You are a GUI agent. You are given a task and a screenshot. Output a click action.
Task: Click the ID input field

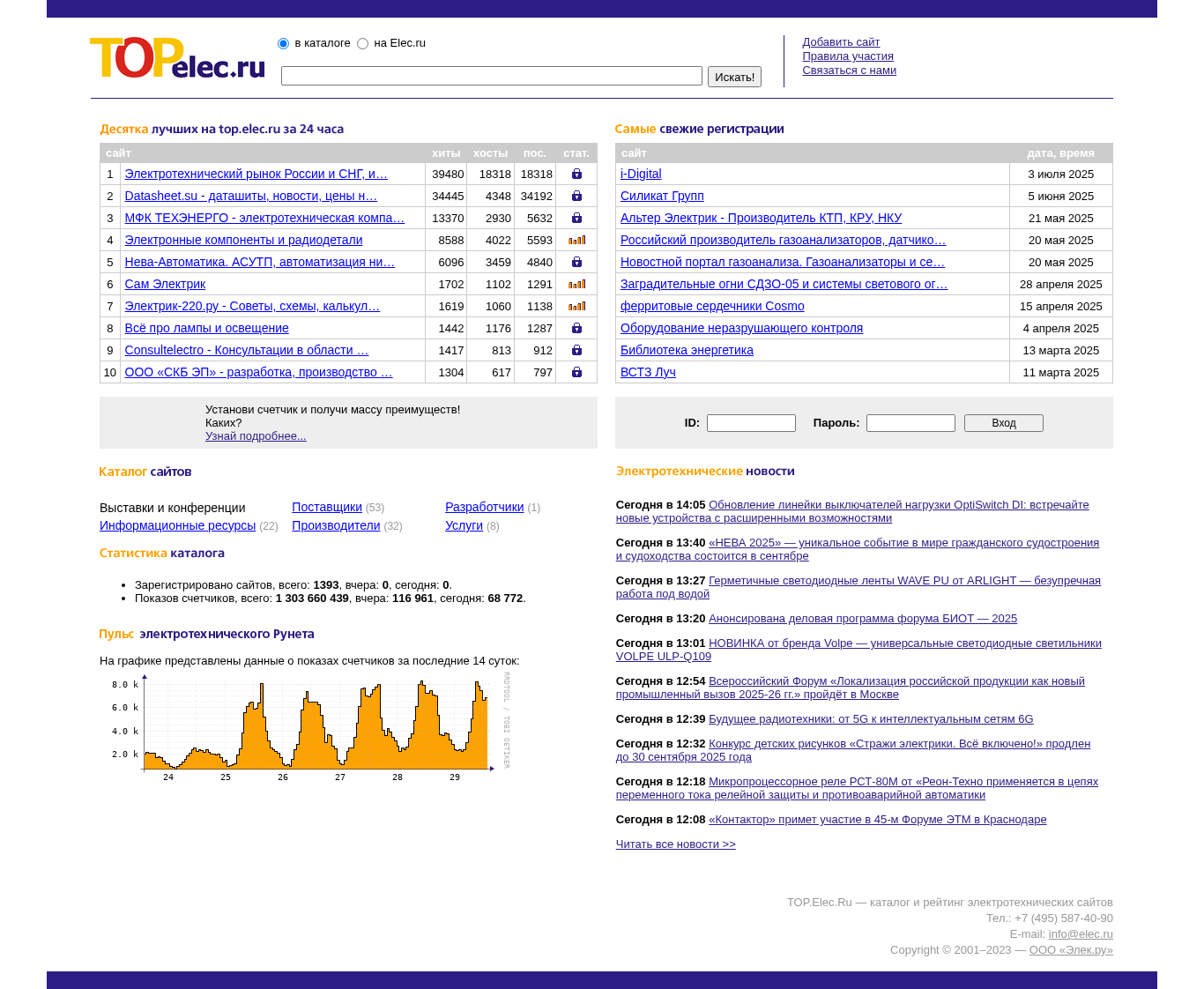pyautogui.click(x=751, y=423)
